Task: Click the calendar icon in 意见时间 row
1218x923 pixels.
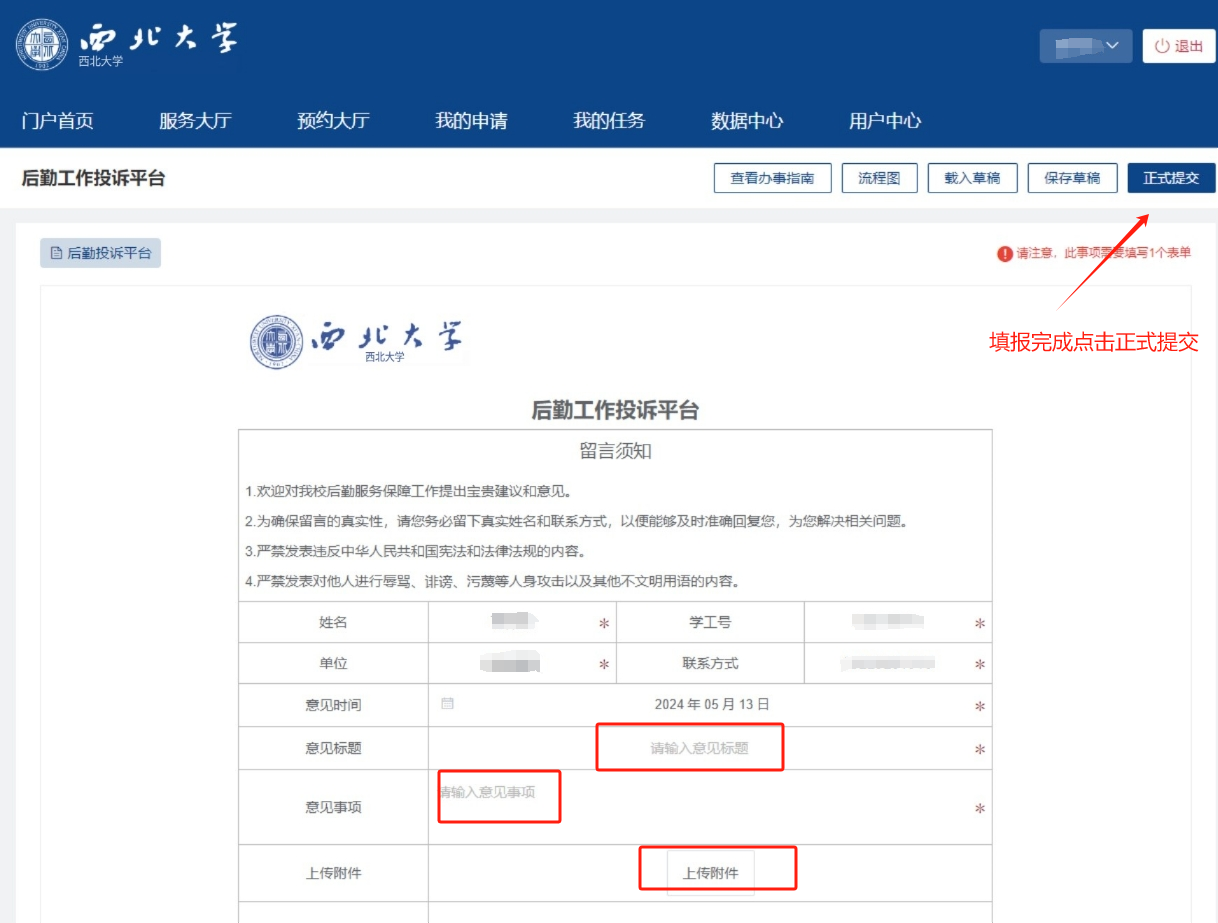Action: 447,704
